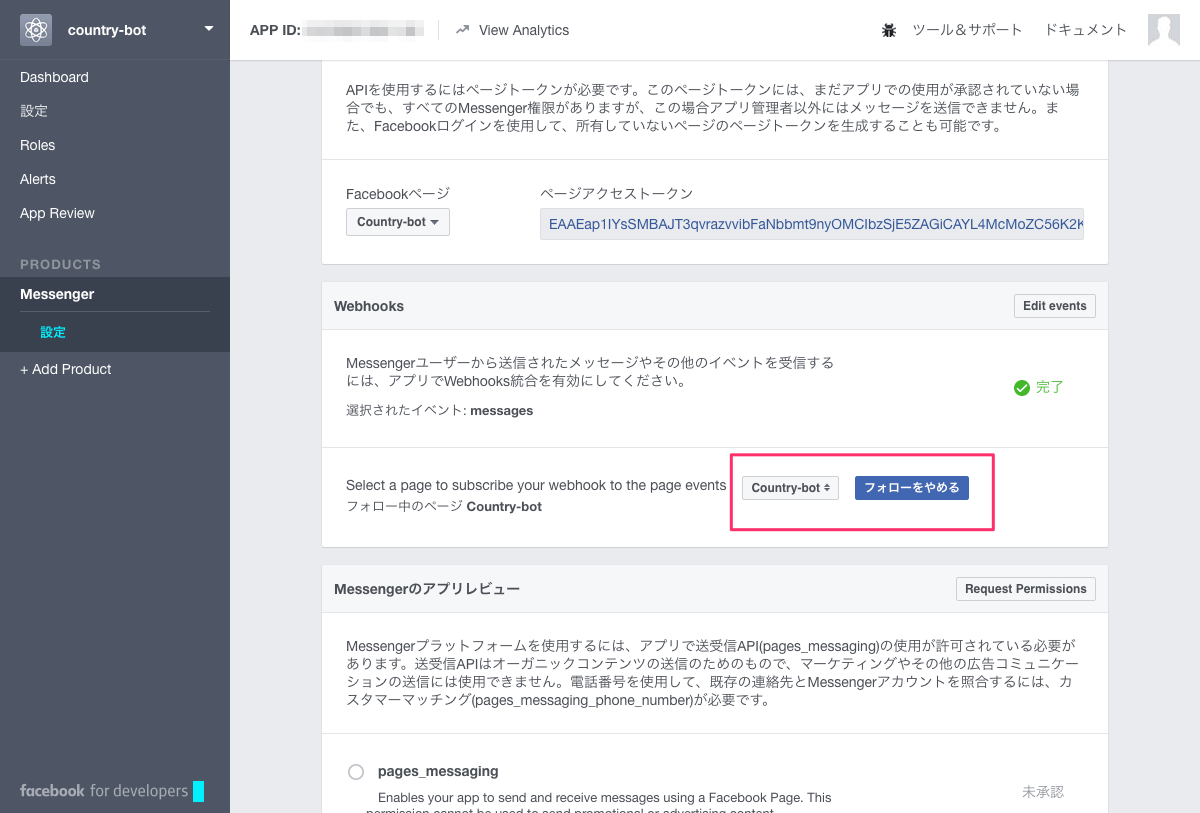Click the country-bot atom app icon

coord(36,29)
